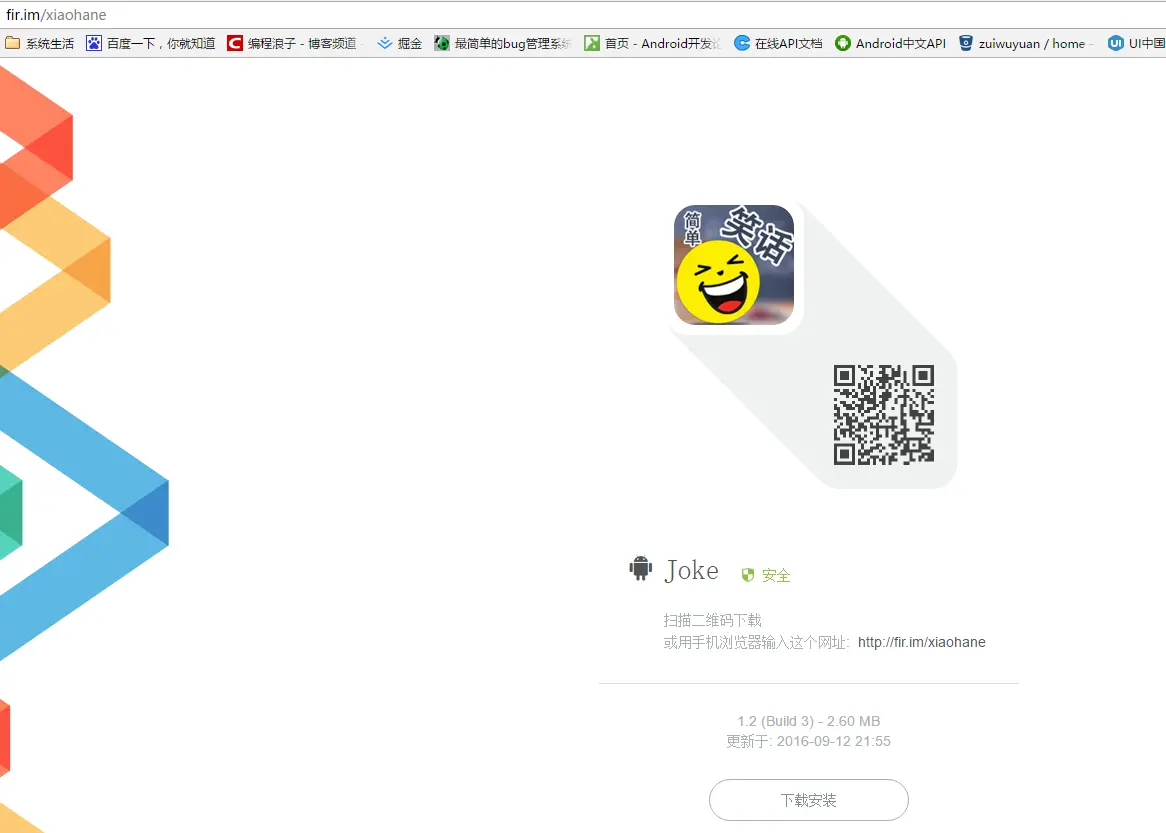Click the QR code image
1166x833 pixels.
(x=883, y=415)
